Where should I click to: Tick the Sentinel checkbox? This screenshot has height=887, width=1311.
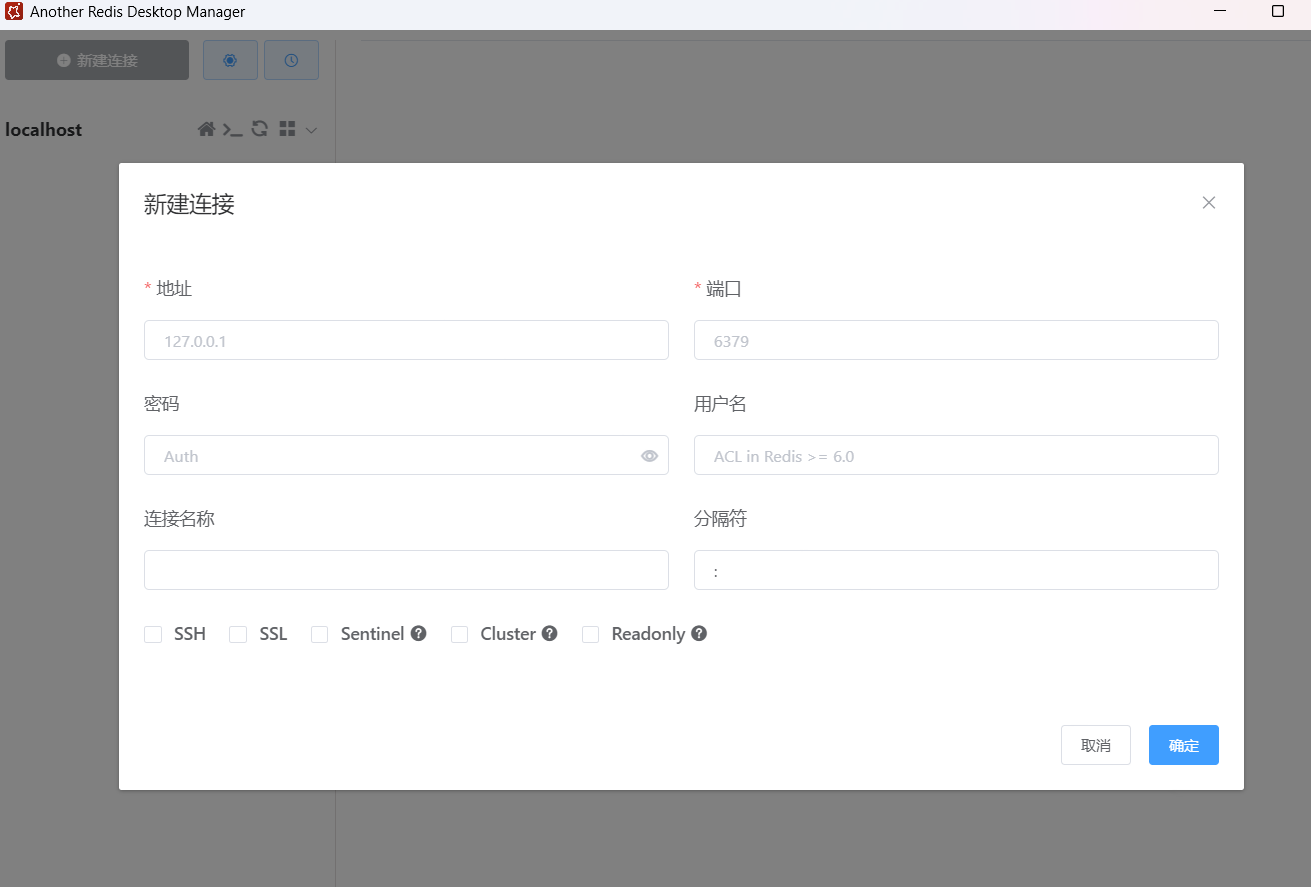320,634
